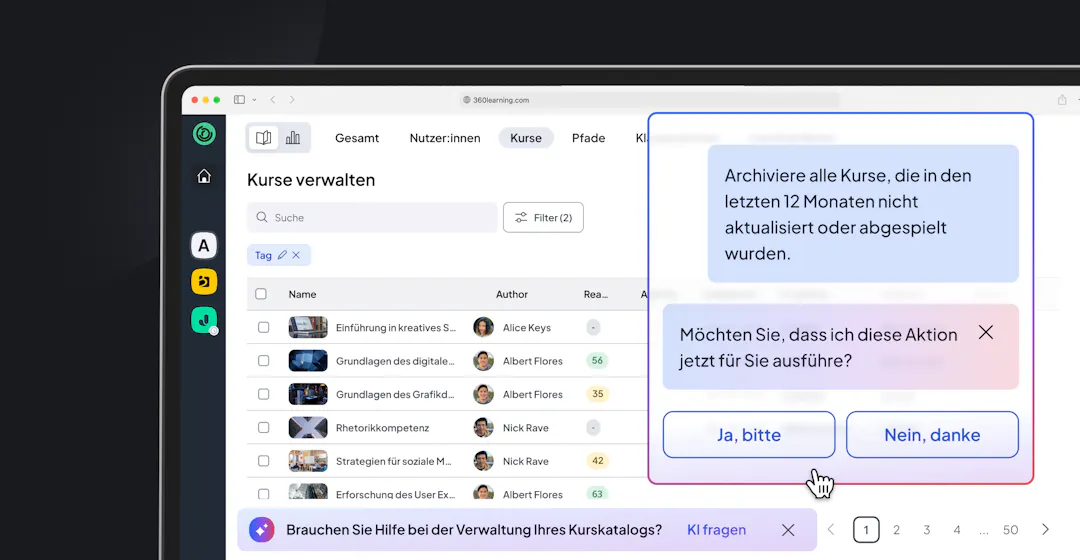Click the 360learning.com address bar

(649, 100)
